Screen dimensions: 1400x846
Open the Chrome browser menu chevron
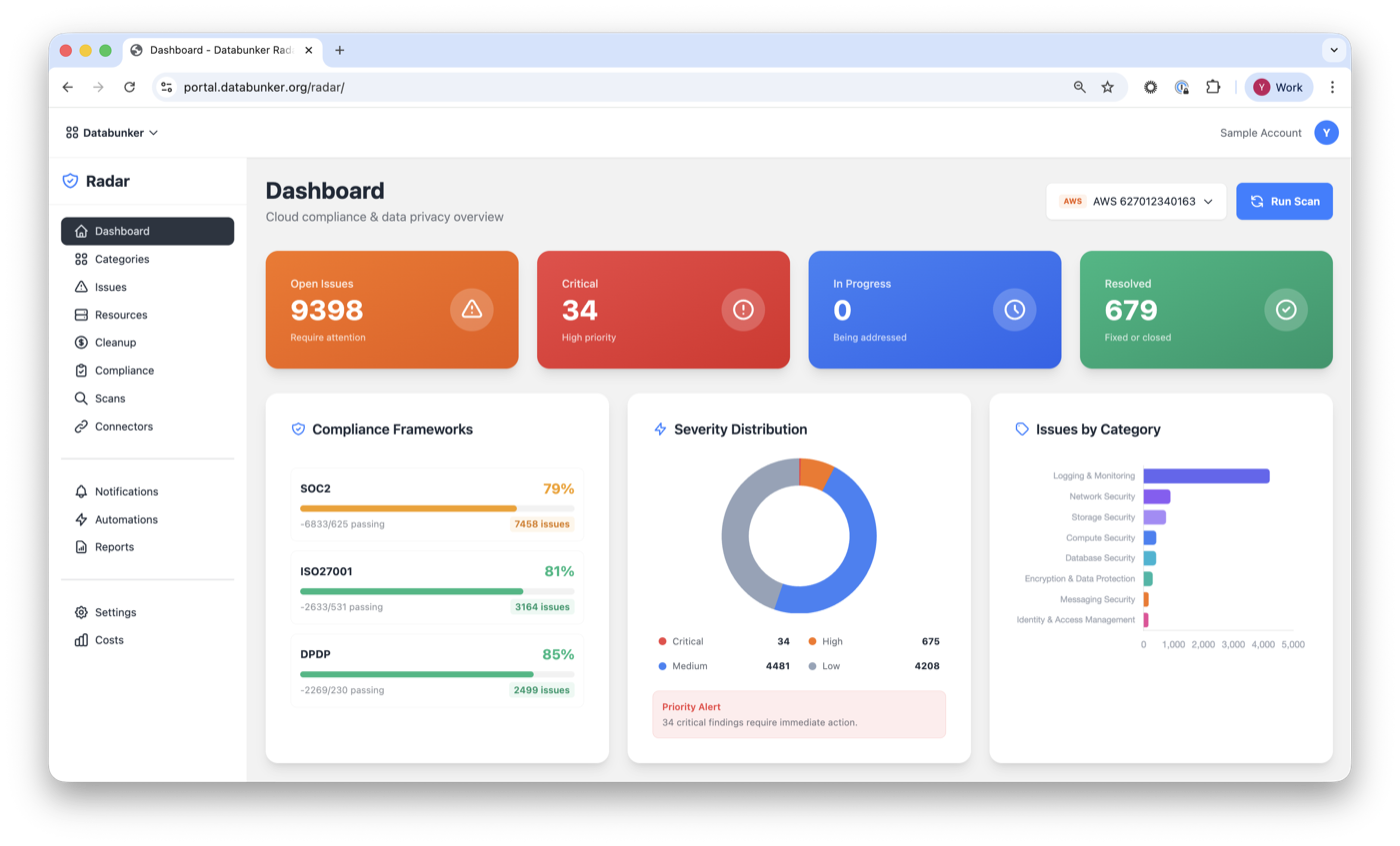click(x=1334, y=50)
